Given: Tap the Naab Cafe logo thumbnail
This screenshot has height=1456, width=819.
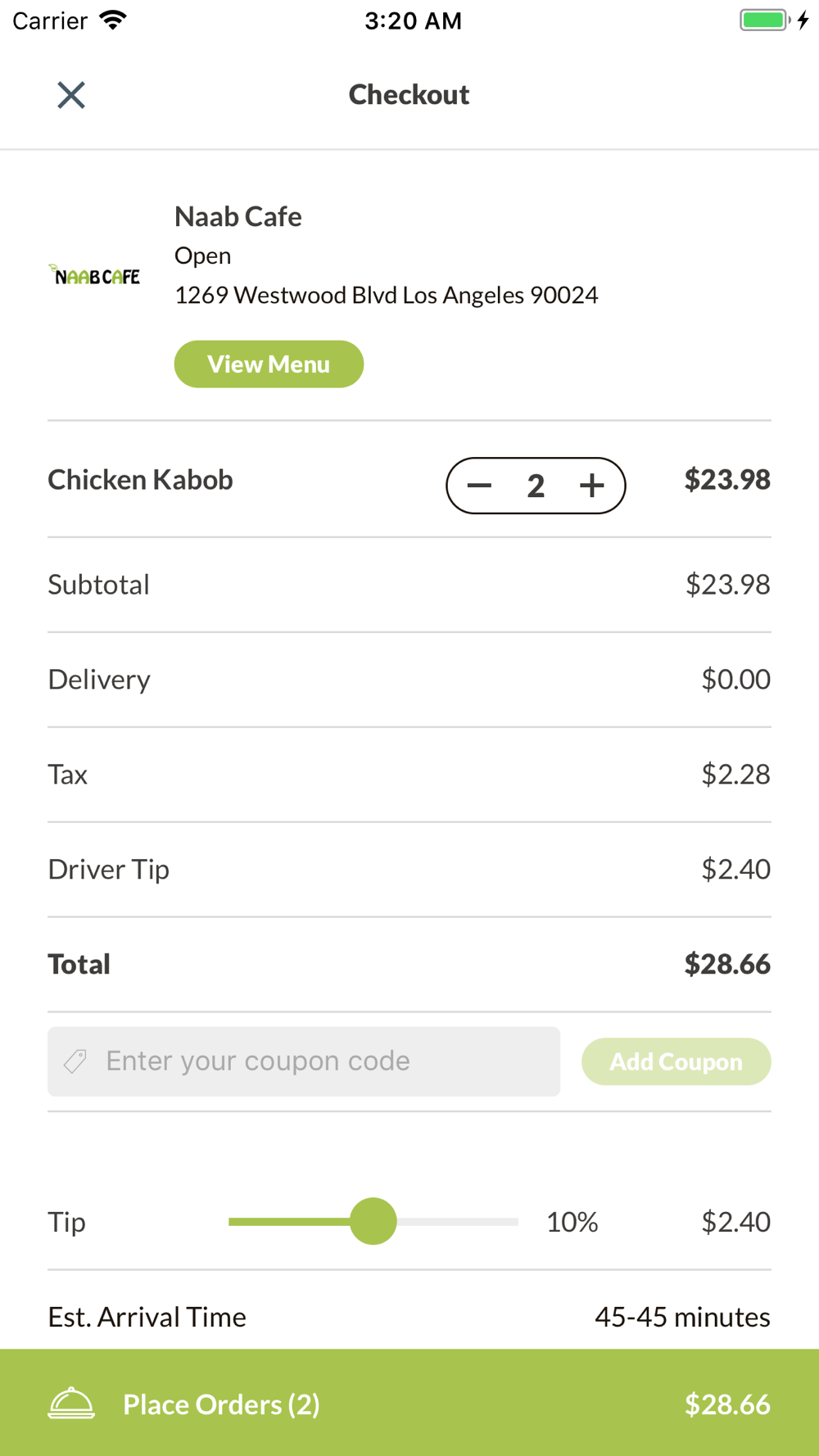Looking at the screenshot, I should pos(94,275).
